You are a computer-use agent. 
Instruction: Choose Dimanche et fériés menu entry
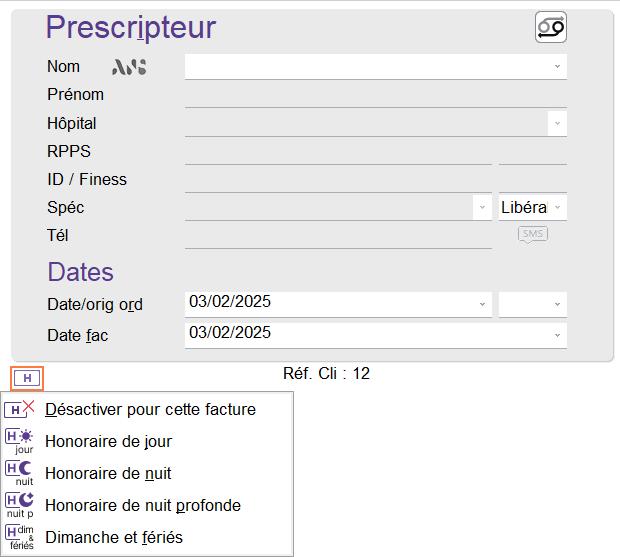coord(114,537)
